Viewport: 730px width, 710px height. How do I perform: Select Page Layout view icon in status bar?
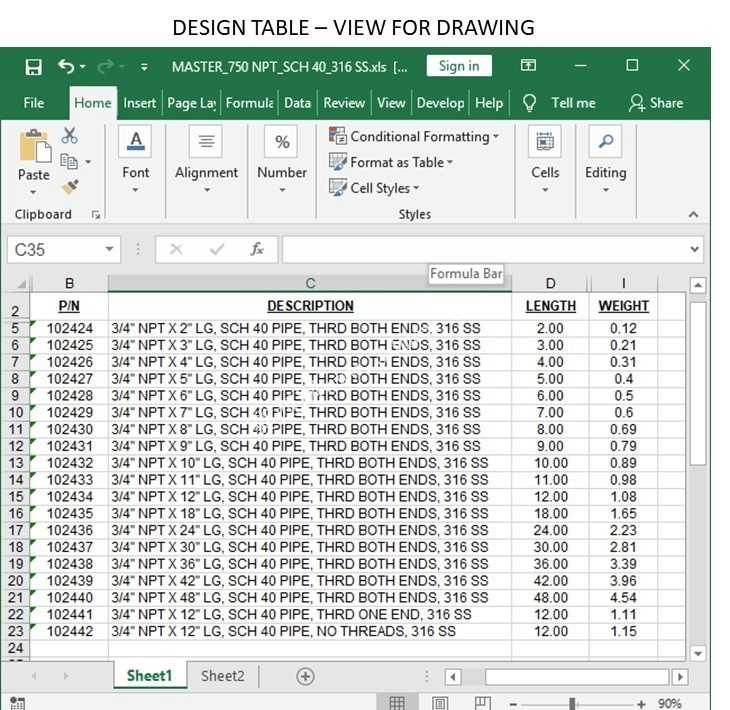tap(439, 703)
